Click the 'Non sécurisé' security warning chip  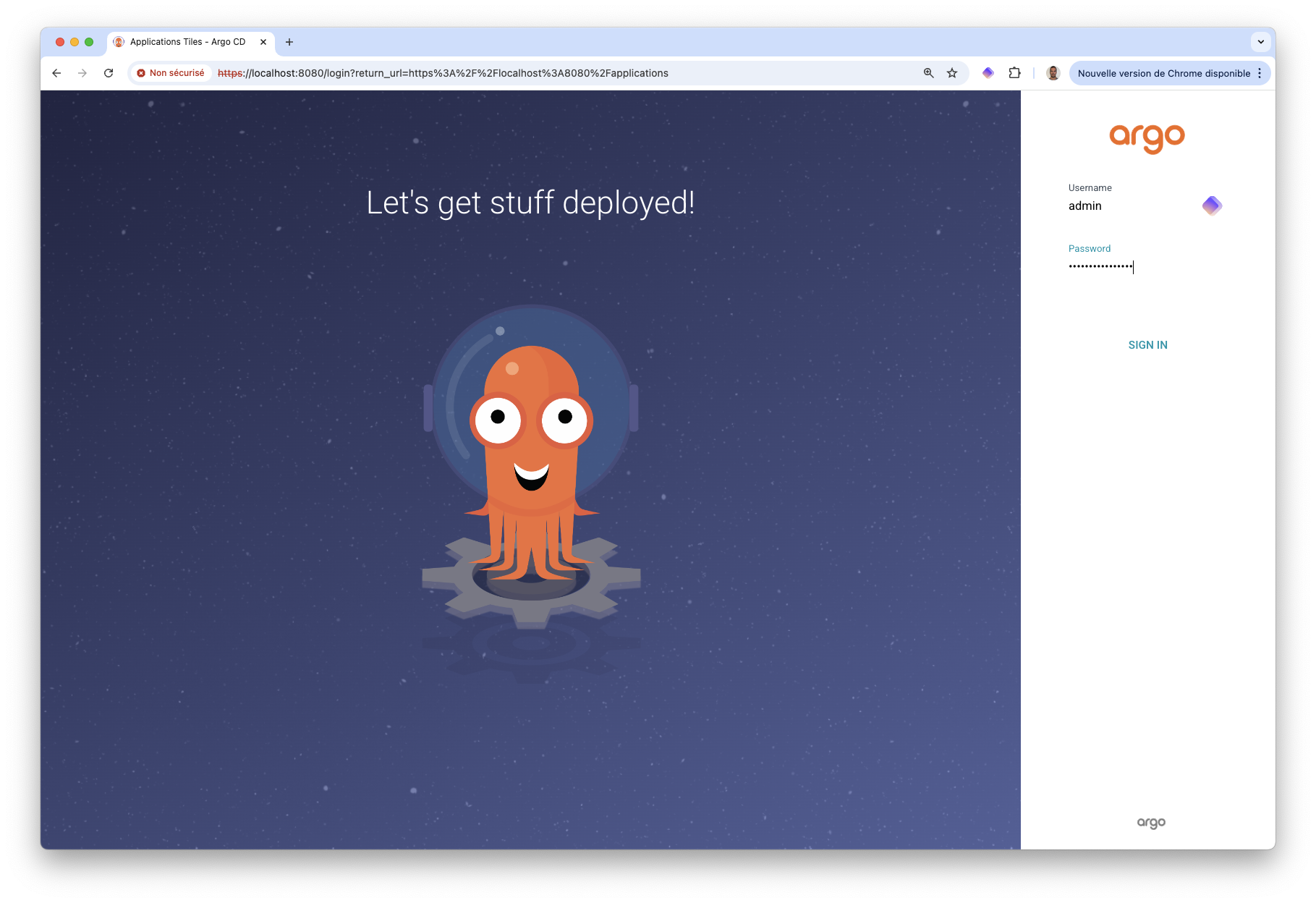(x=171, y=73)
